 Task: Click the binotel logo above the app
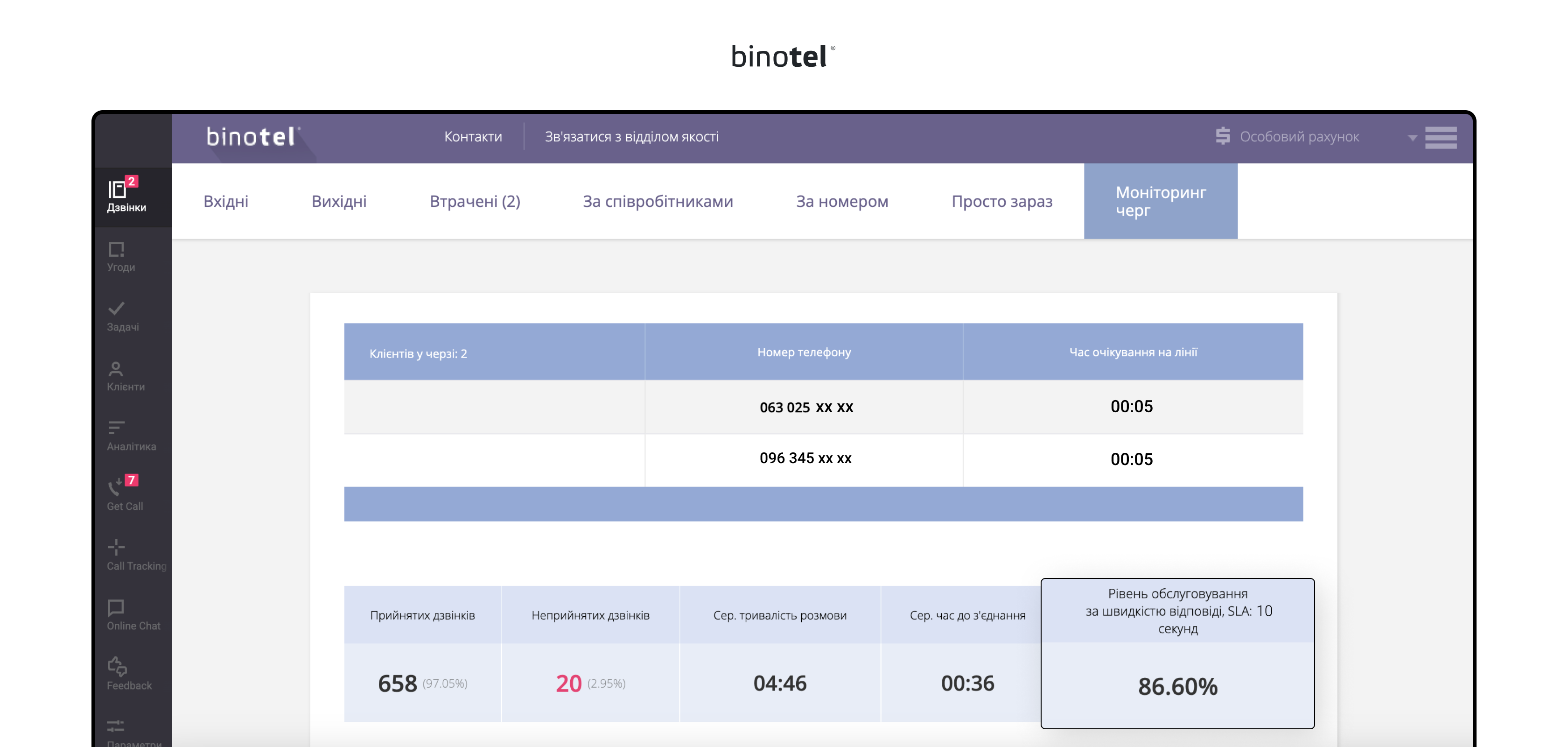(783, 56)
